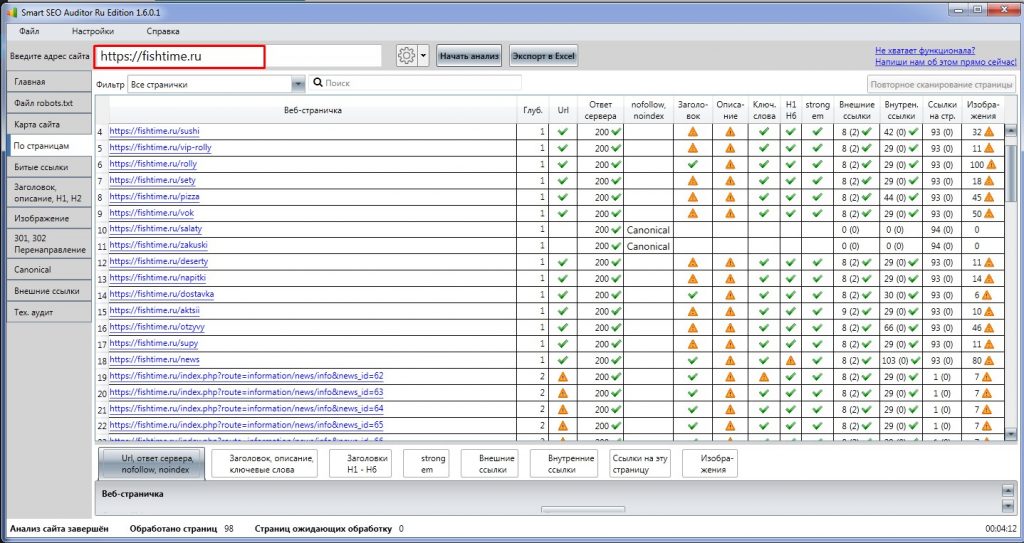Click Url warning icon in news_id=65 row
This screenshot has width=1024, height=543.
pyautogui.click(x=562, y=425)
